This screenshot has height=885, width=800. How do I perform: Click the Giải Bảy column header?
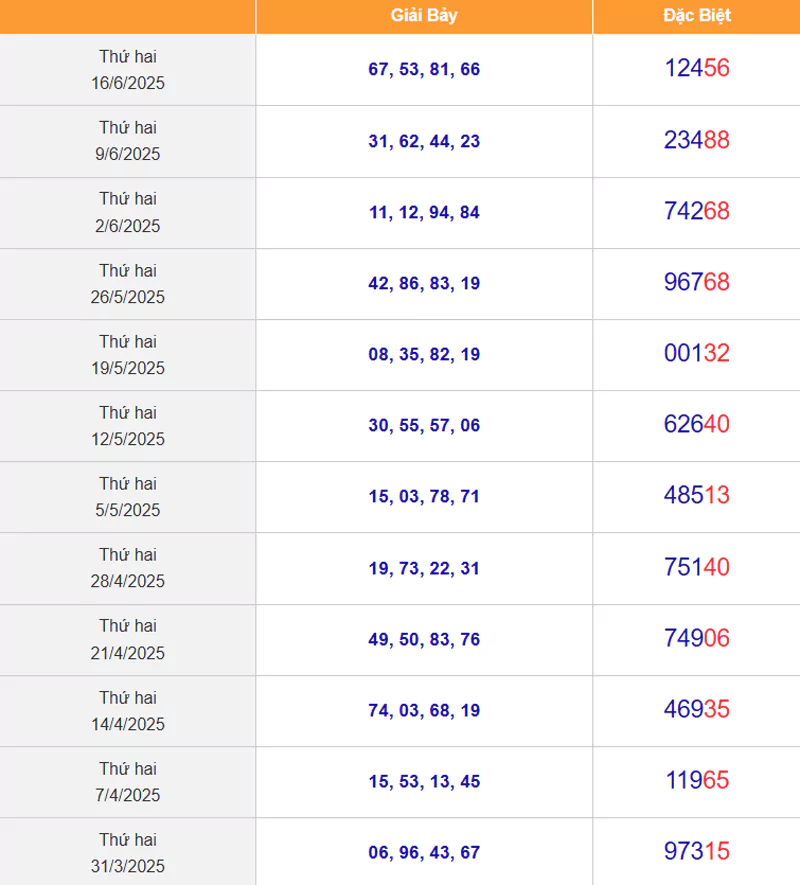[x=424, y=16]
